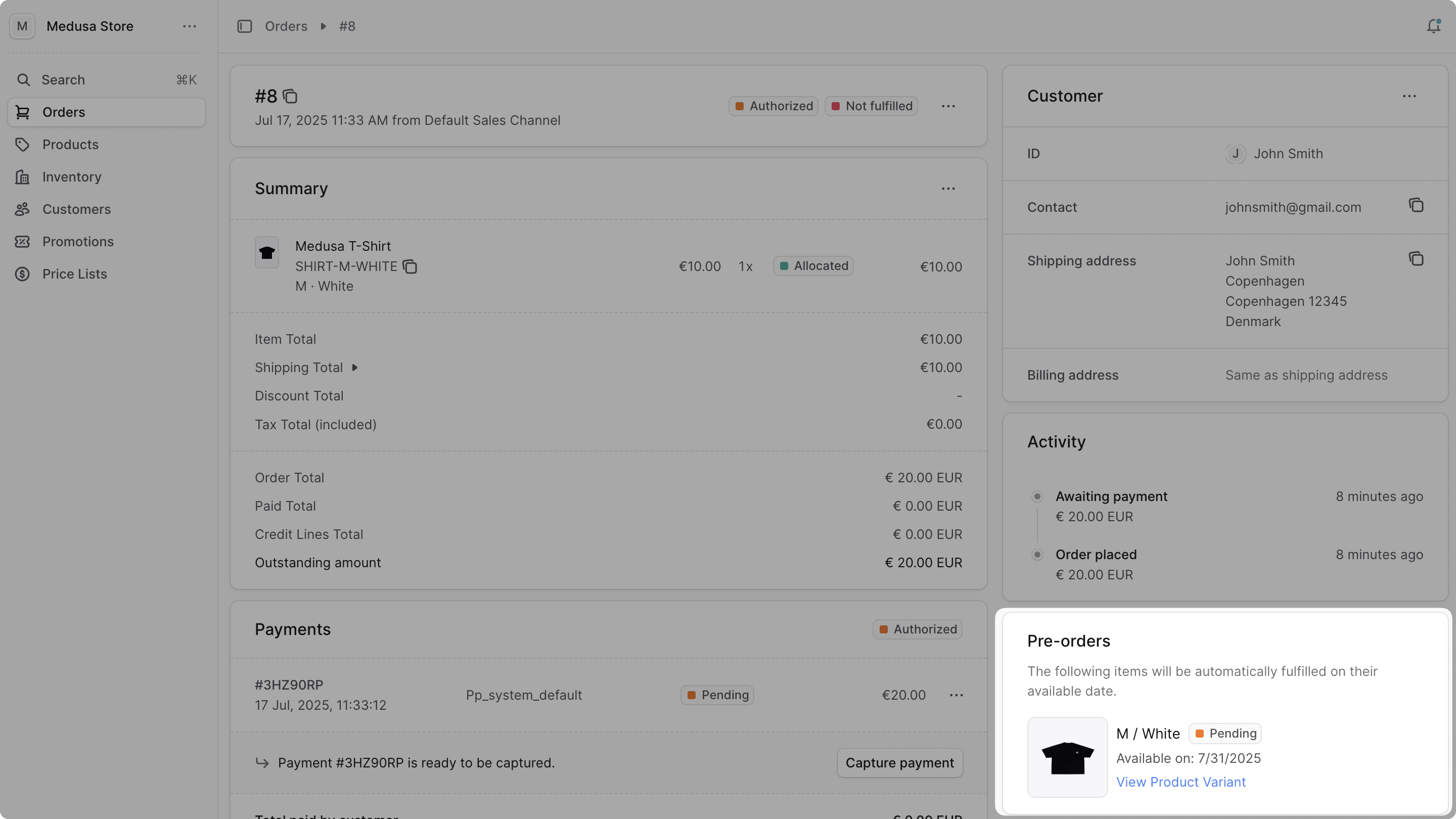1456x819 pixels.
Task: Click the Capture payment button
Action: pyautogui.click(x=900, y=762)
